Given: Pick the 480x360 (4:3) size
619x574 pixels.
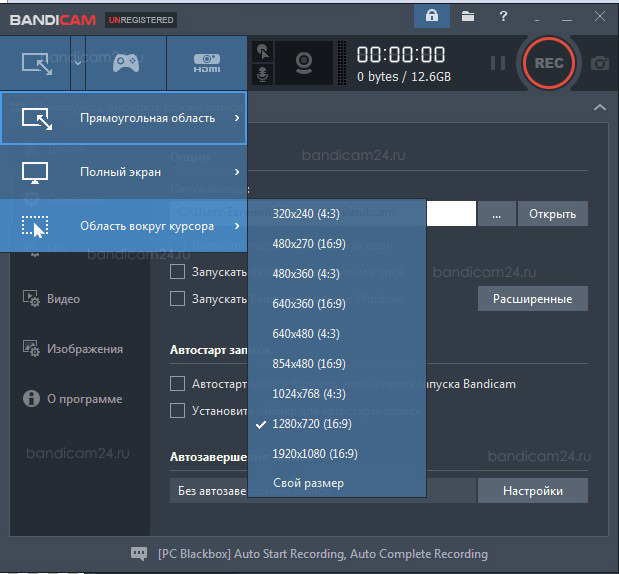Looking at the screenshot, I should tap(337, 274).
